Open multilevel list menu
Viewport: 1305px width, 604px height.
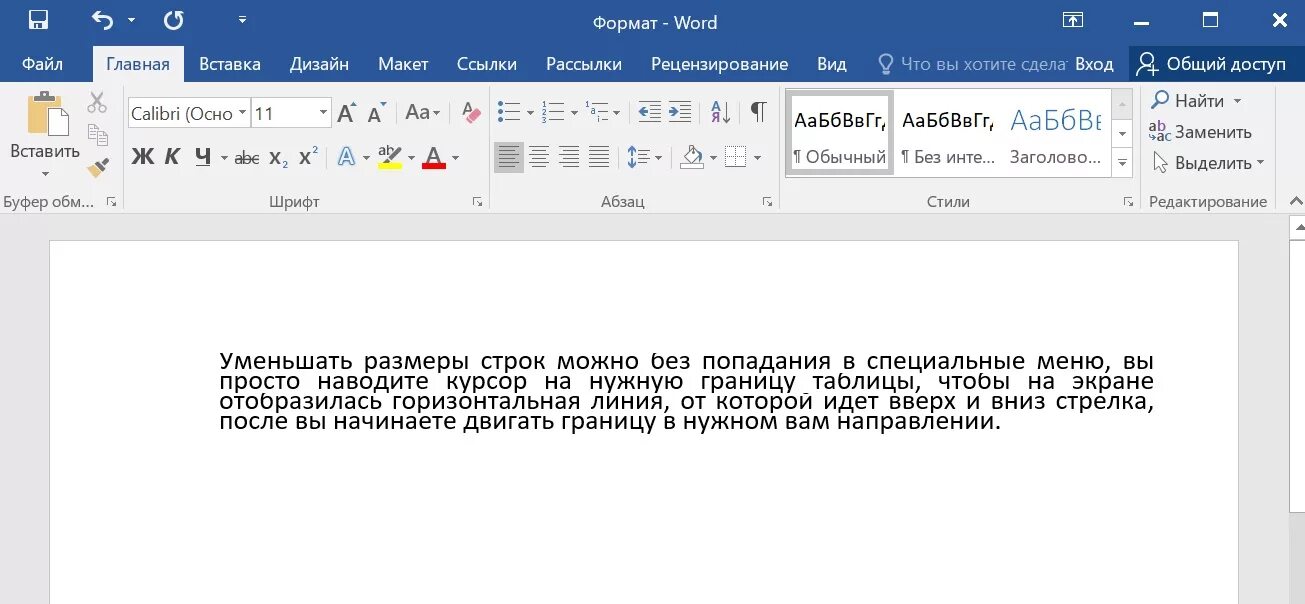click(x=602, y=112)
